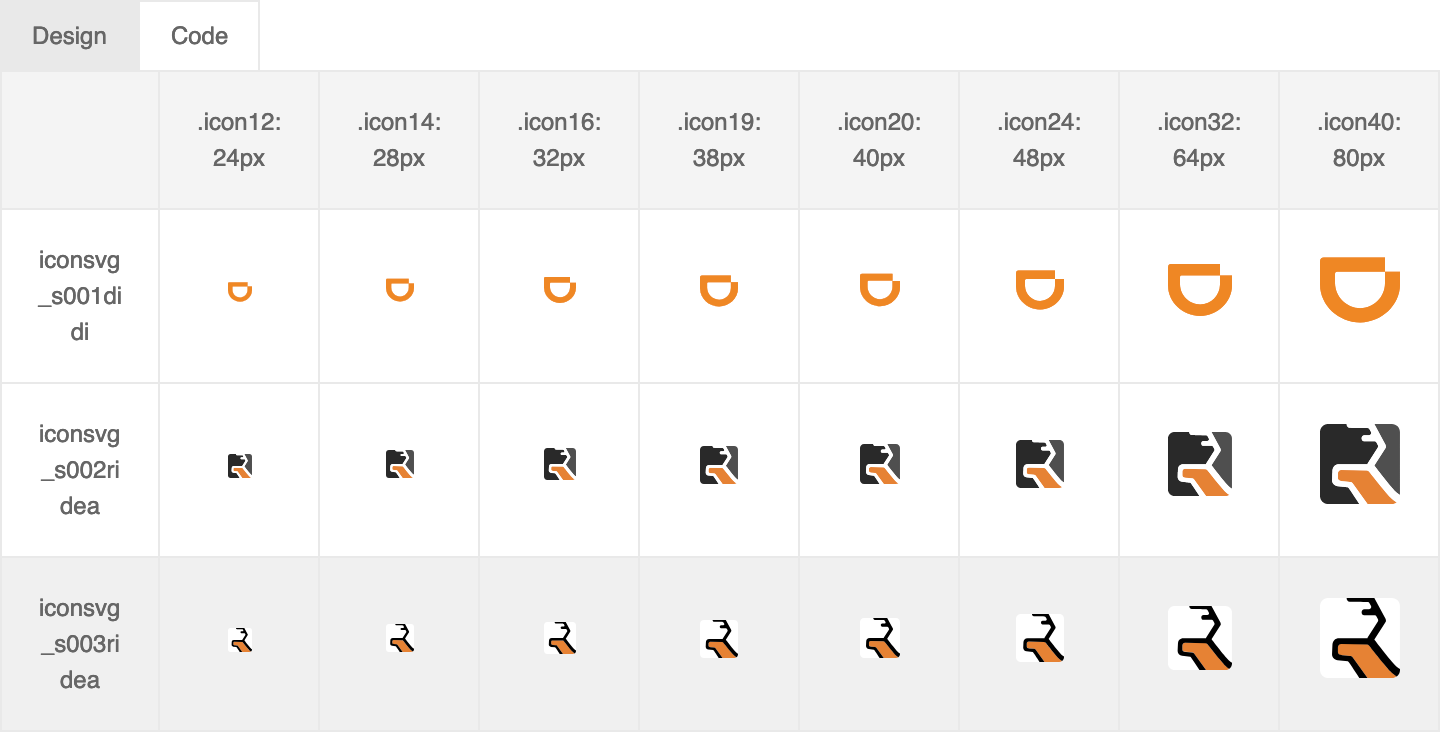
Task: Click the iconsvg_s001didi row label
Action: [x=80, y=296]
